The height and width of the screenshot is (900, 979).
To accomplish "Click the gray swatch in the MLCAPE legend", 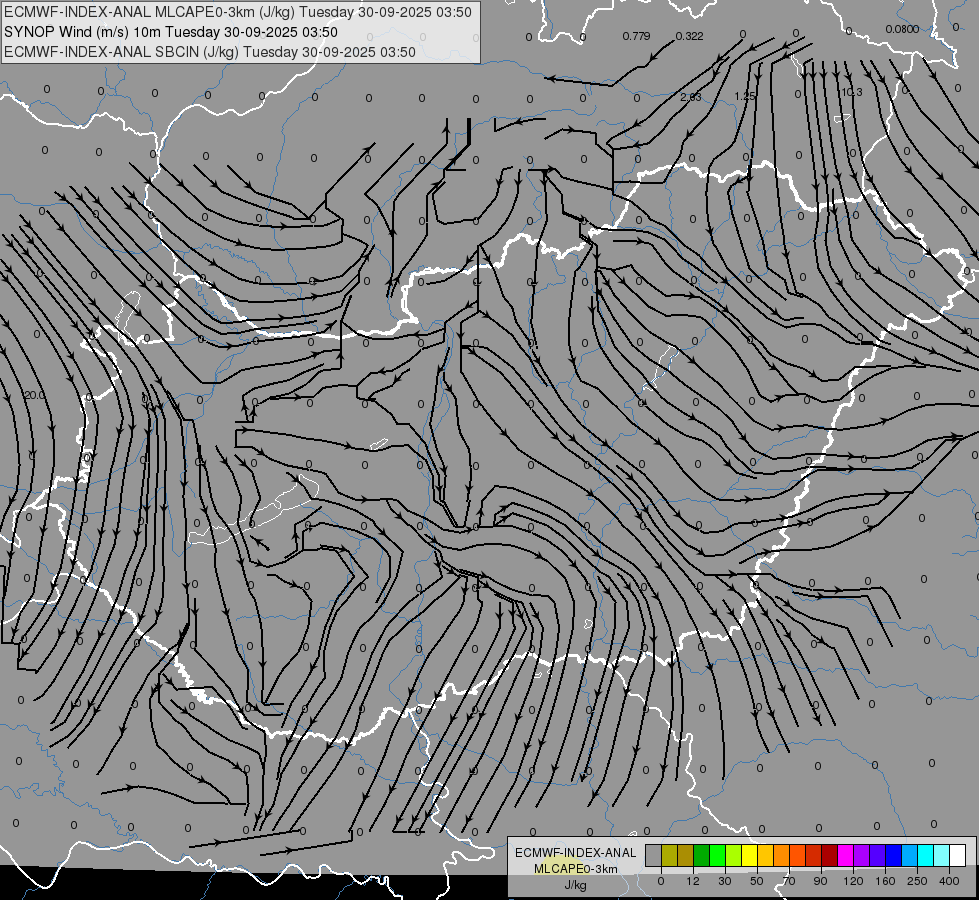I will 654,855.
